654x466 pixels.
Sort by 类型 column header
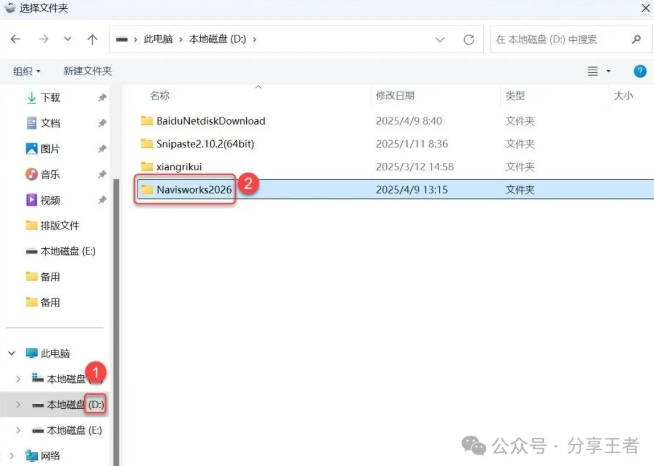(515, 96)
